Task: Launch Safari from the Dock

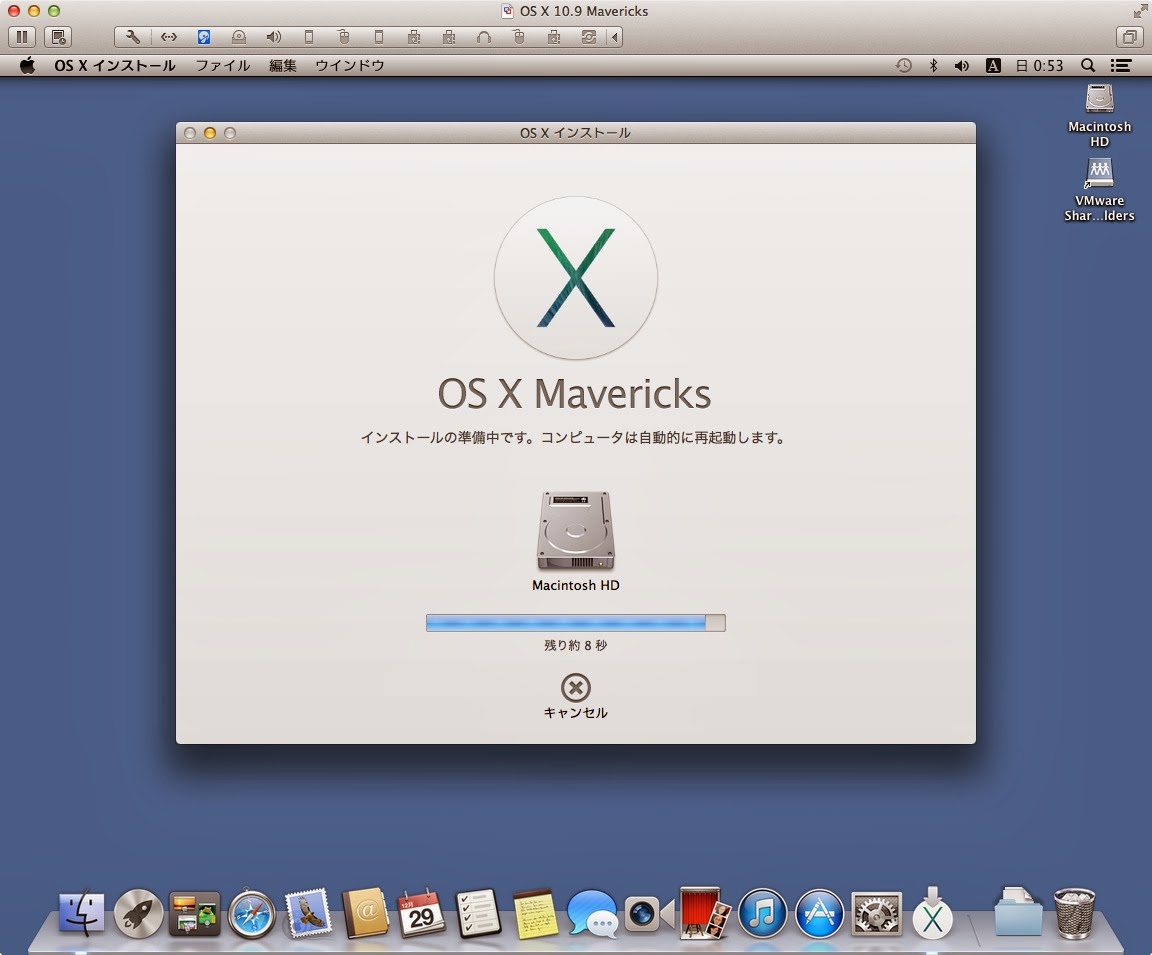Action: point(251,914)
